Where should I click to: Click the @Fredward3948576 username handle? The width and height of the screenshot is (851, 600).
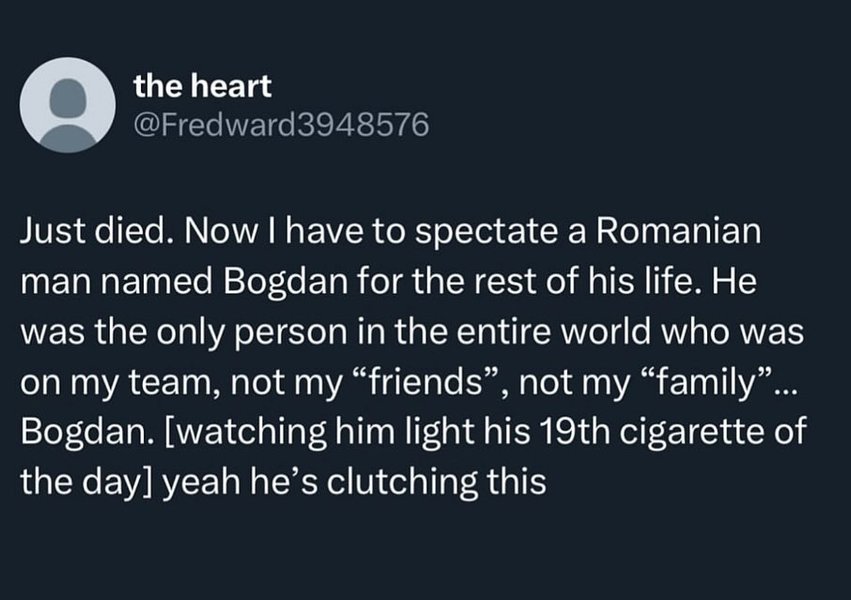click(281, 126)
